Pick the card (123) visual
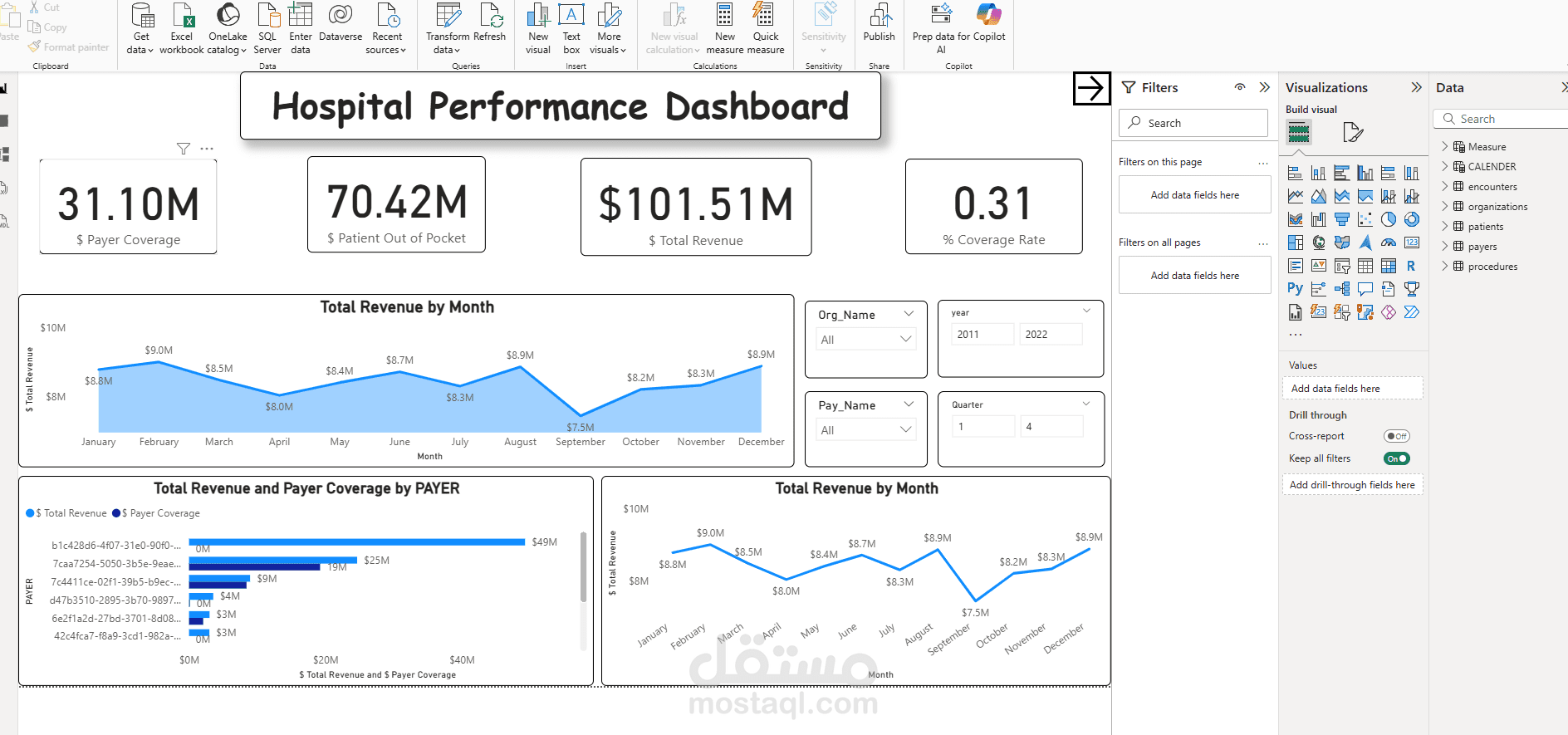The width and height of the screenshot is (1568, 735). click(1411, 243)
